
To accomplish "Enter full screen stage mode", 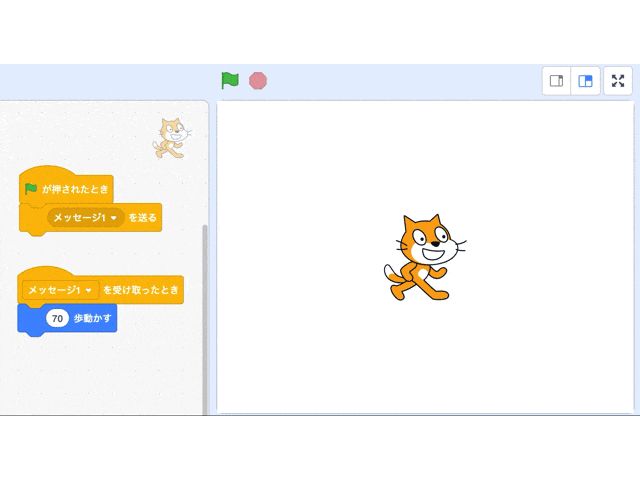I will (x=618, y=81).
